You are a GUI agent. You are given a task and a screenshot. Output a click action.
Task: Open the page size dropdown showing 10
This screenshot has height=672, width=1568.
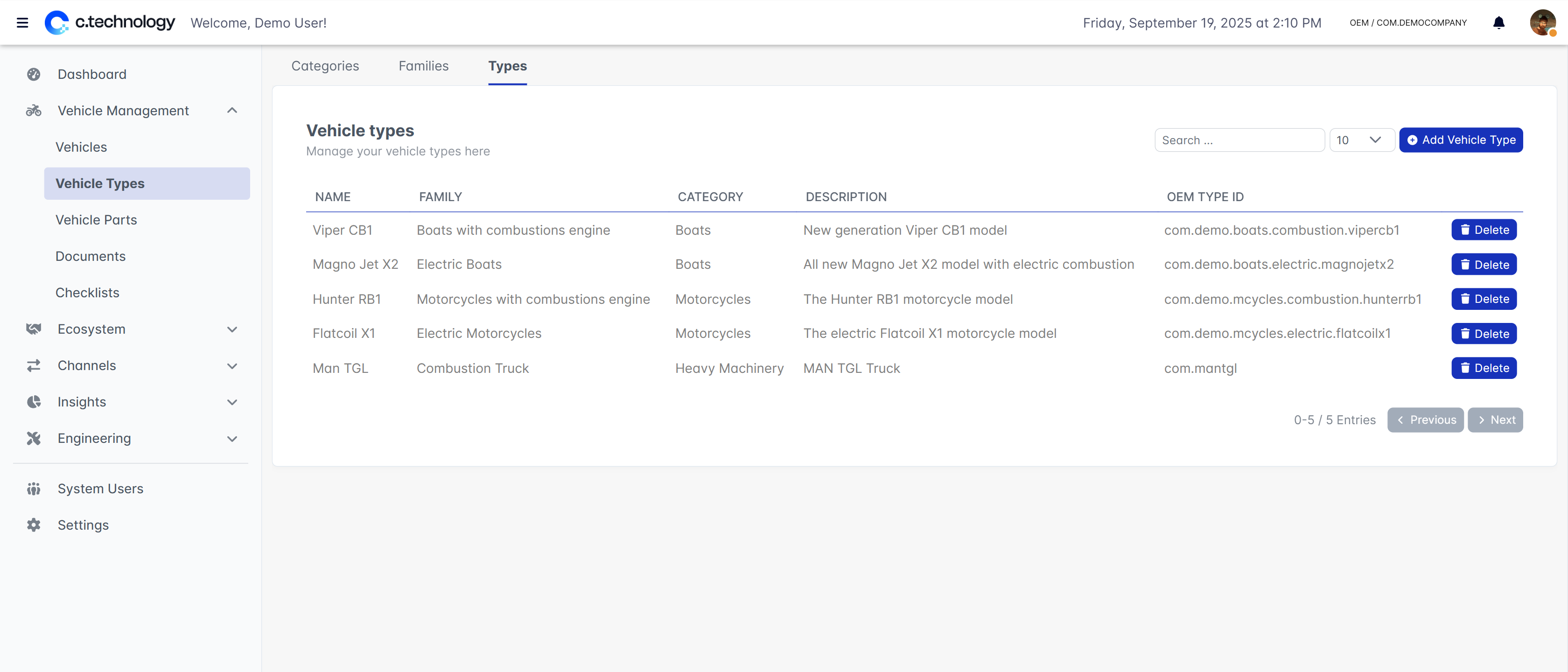(1361, 140)
